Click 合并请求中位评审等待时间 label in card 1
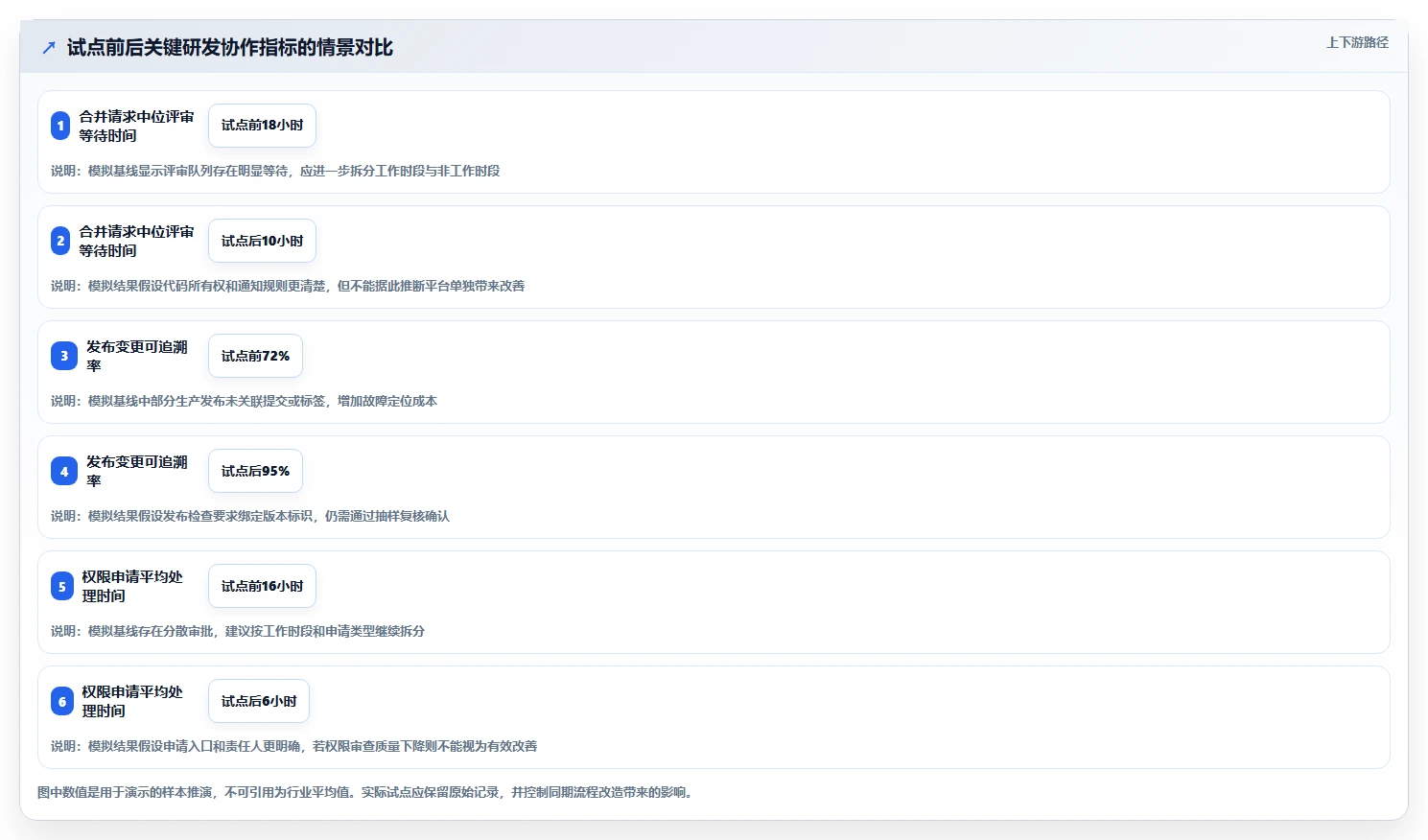The width and height of the screenshot is (1428, 840). point(136,126)
